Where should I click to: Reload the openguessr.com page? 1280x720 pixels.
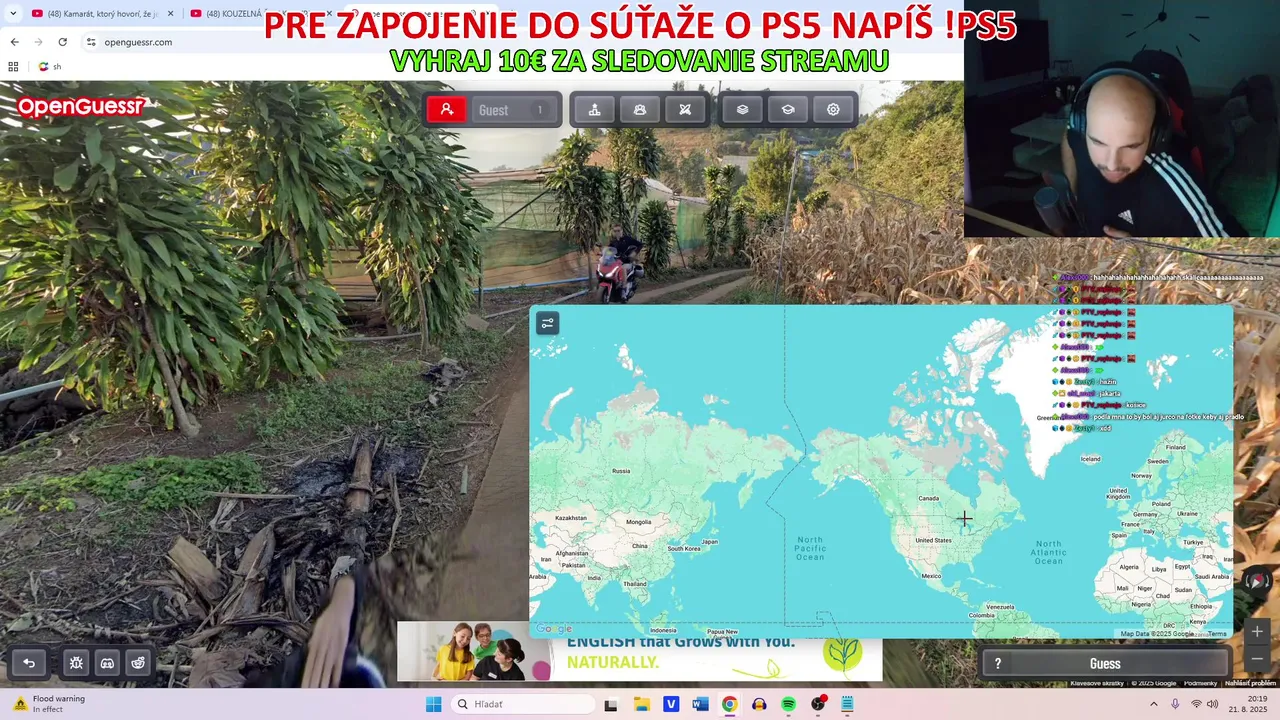[x=62, y=42]
